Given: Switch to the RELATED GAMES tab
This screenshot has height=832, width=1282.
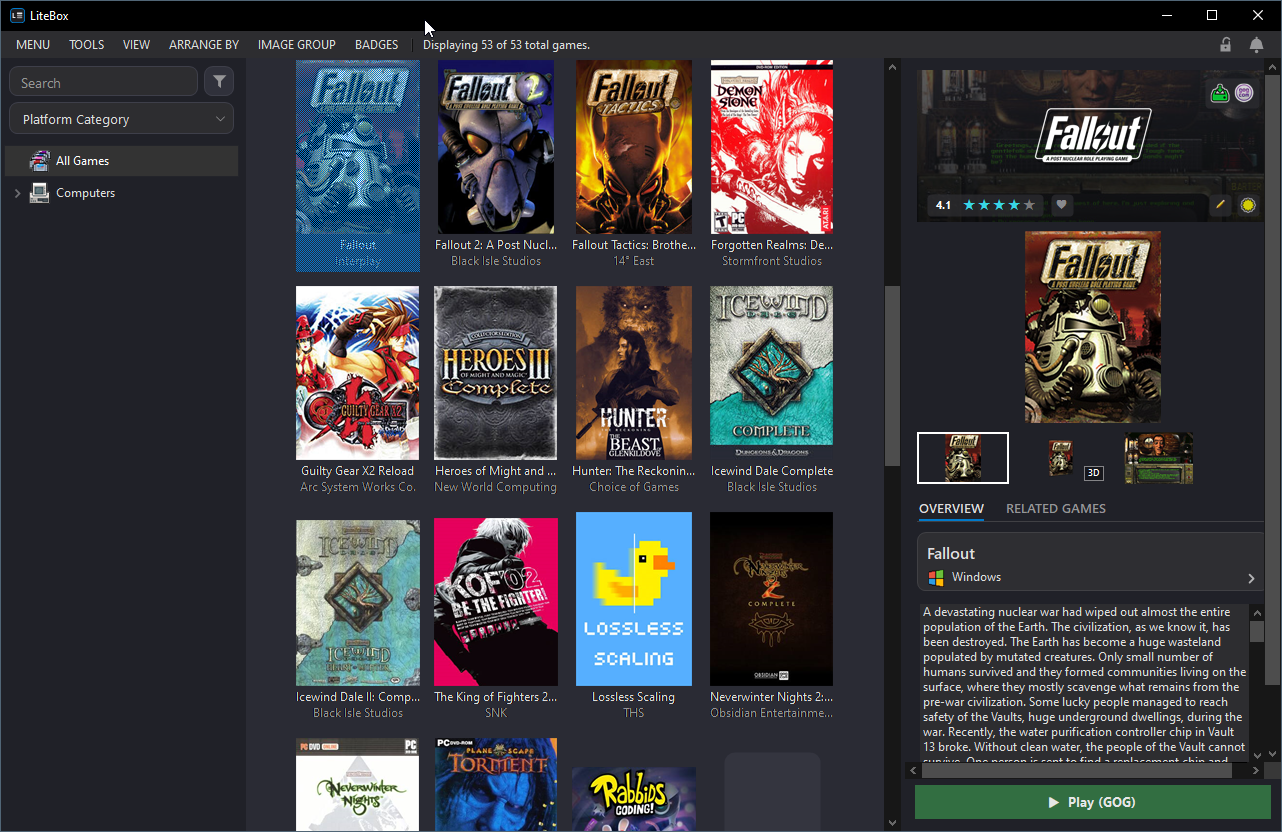Looking at the screenshot, I should (x=1056, y=509).
